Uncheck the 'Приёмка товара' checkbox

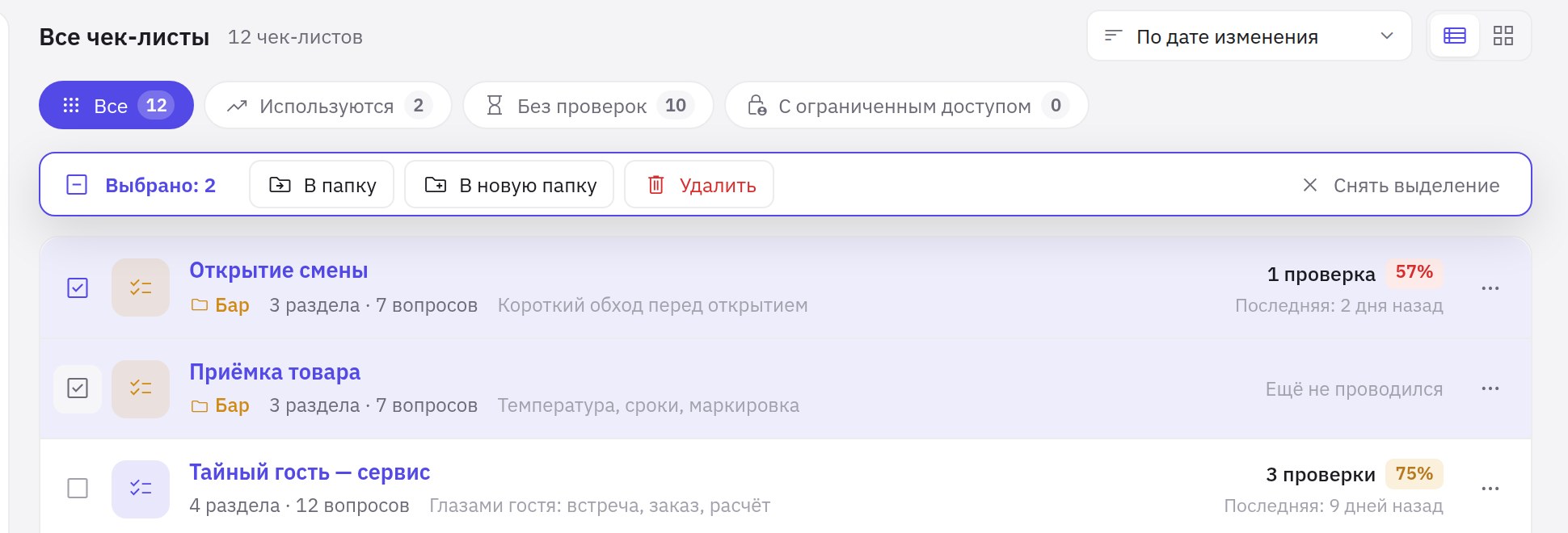click(78, 388)
